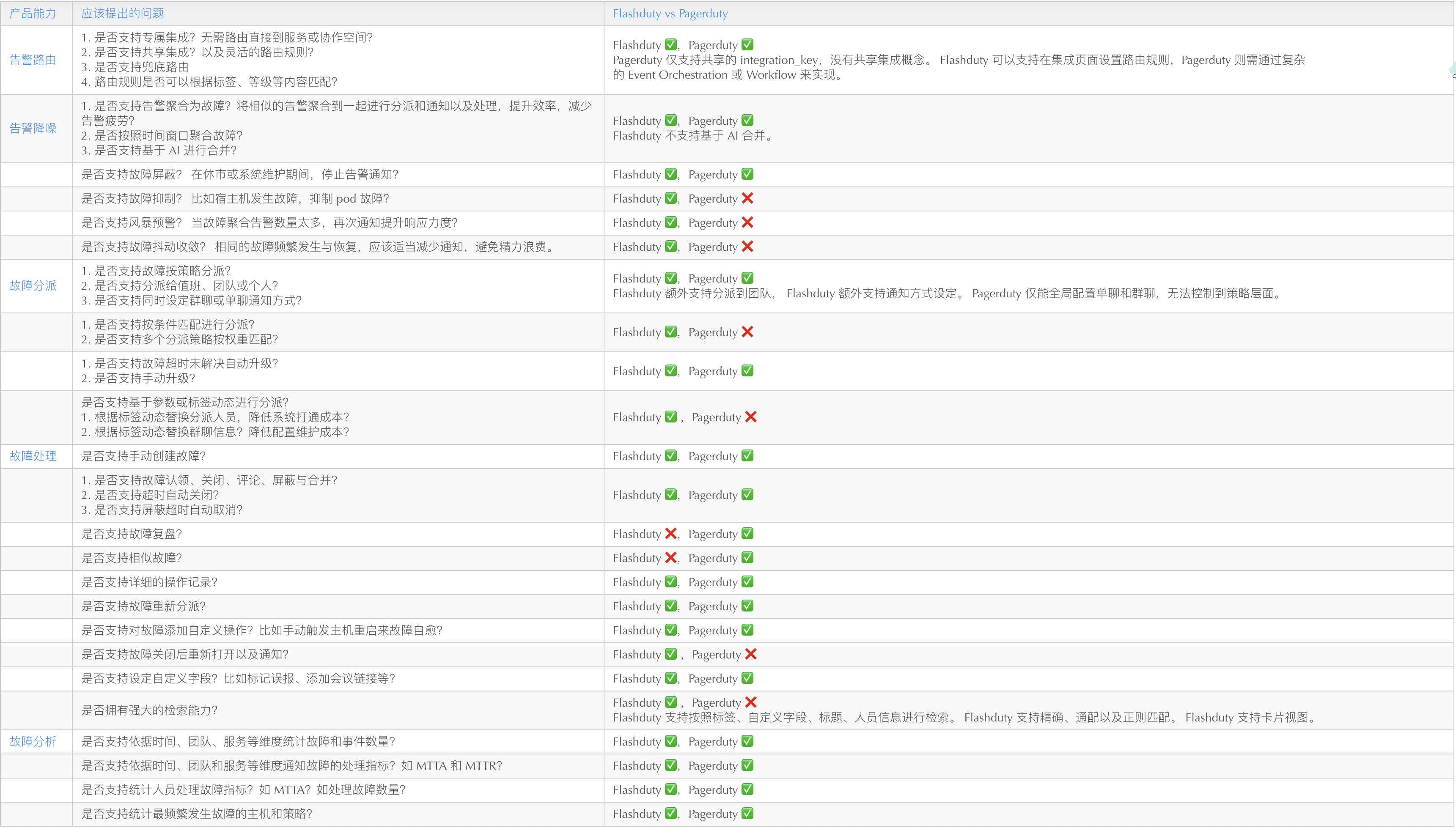
Task: Click the question 是否支持详细的操作记录
Action: 150,582
